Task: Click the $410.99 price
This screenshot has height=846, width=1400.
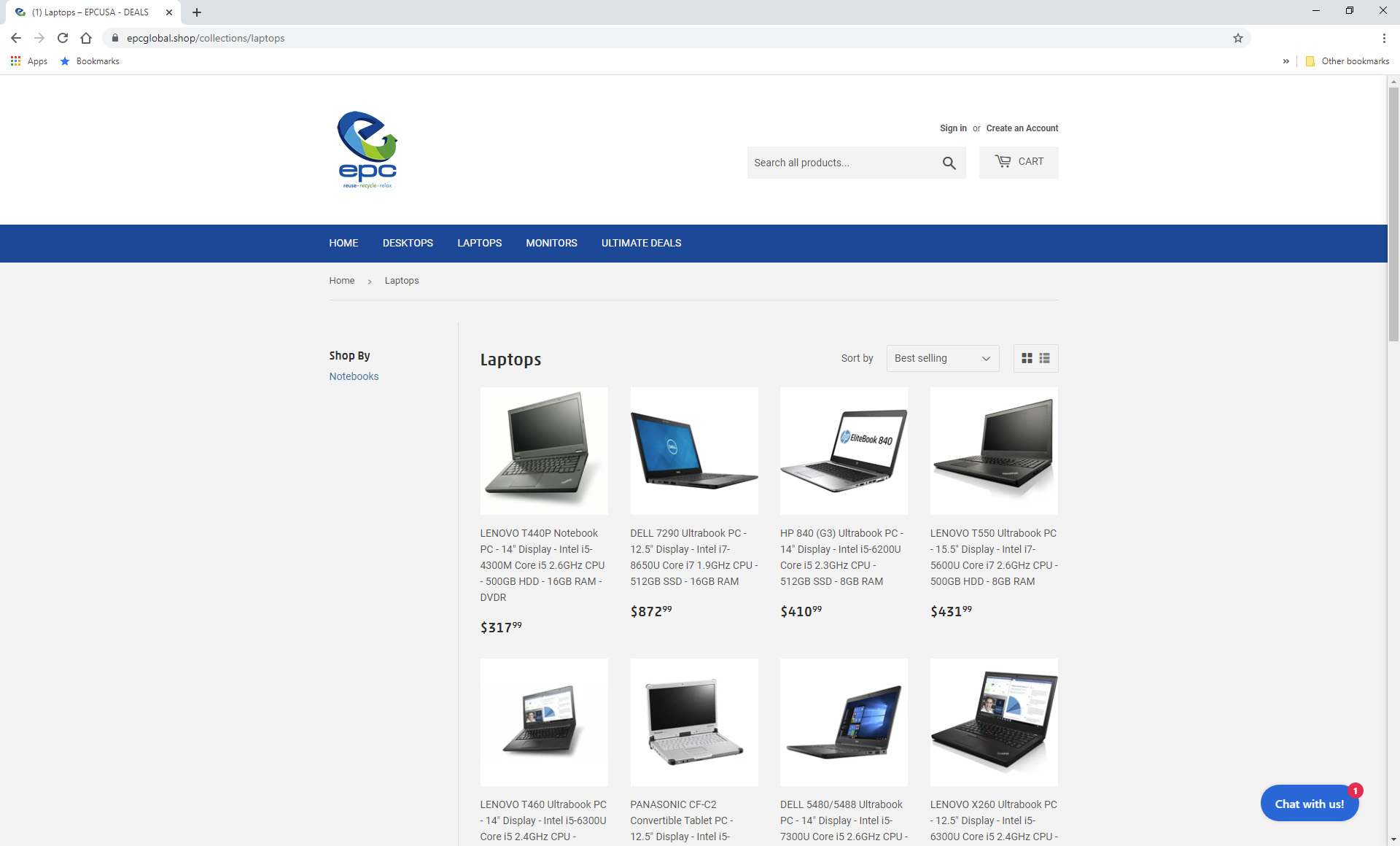Action: 801,611
